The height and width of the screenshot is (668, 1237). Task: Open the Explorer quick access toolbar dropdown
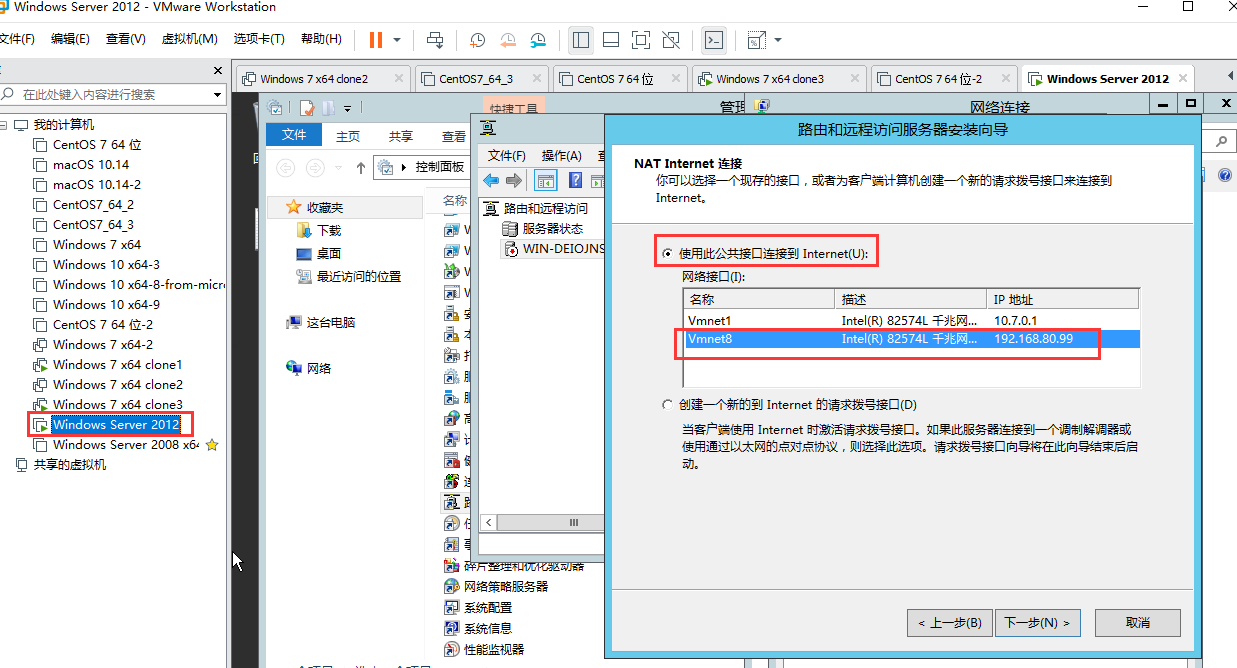(x=347, y=108)
